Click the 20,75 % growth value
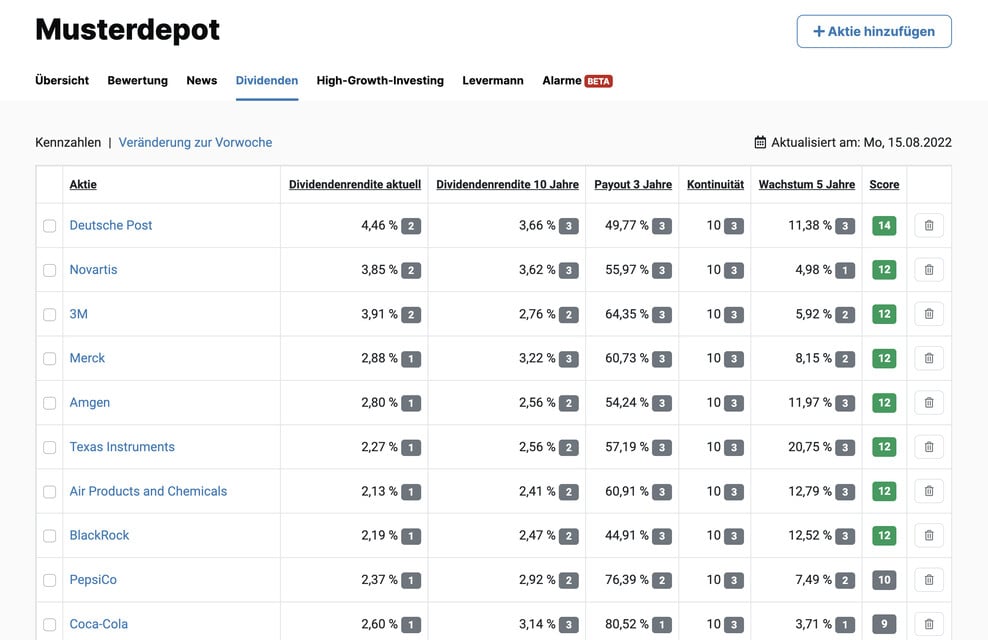This screenshot has height=640, width=988. point(810,447)
